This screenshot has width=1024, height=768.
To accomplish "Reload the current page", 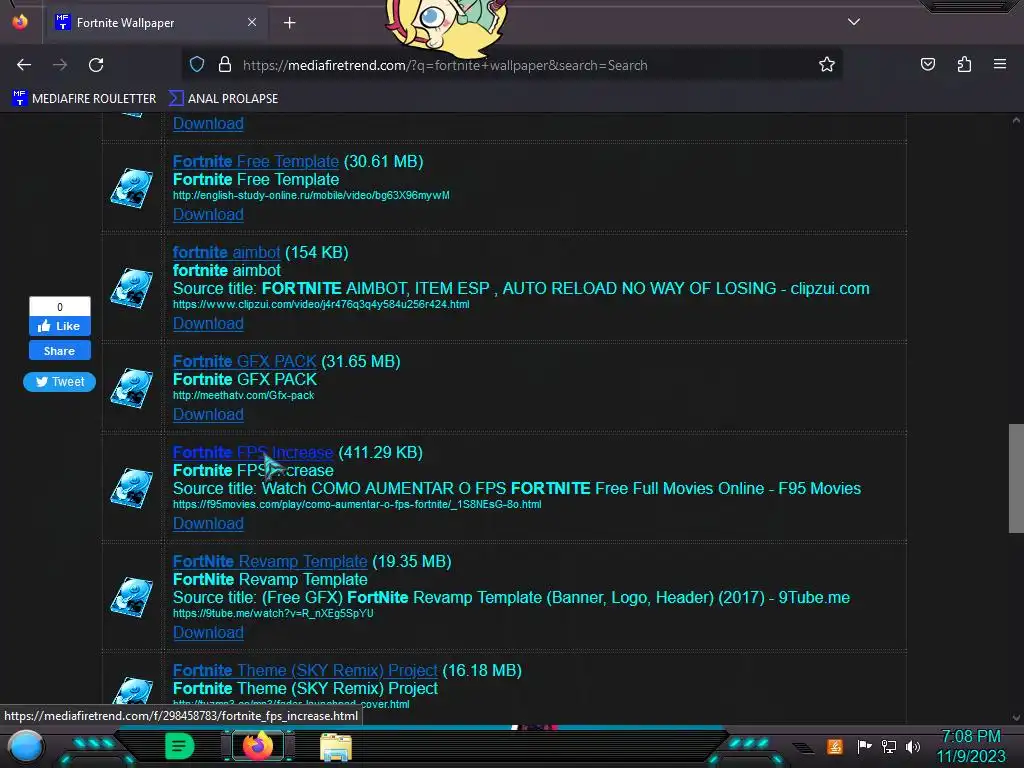I will pos(96,65).
